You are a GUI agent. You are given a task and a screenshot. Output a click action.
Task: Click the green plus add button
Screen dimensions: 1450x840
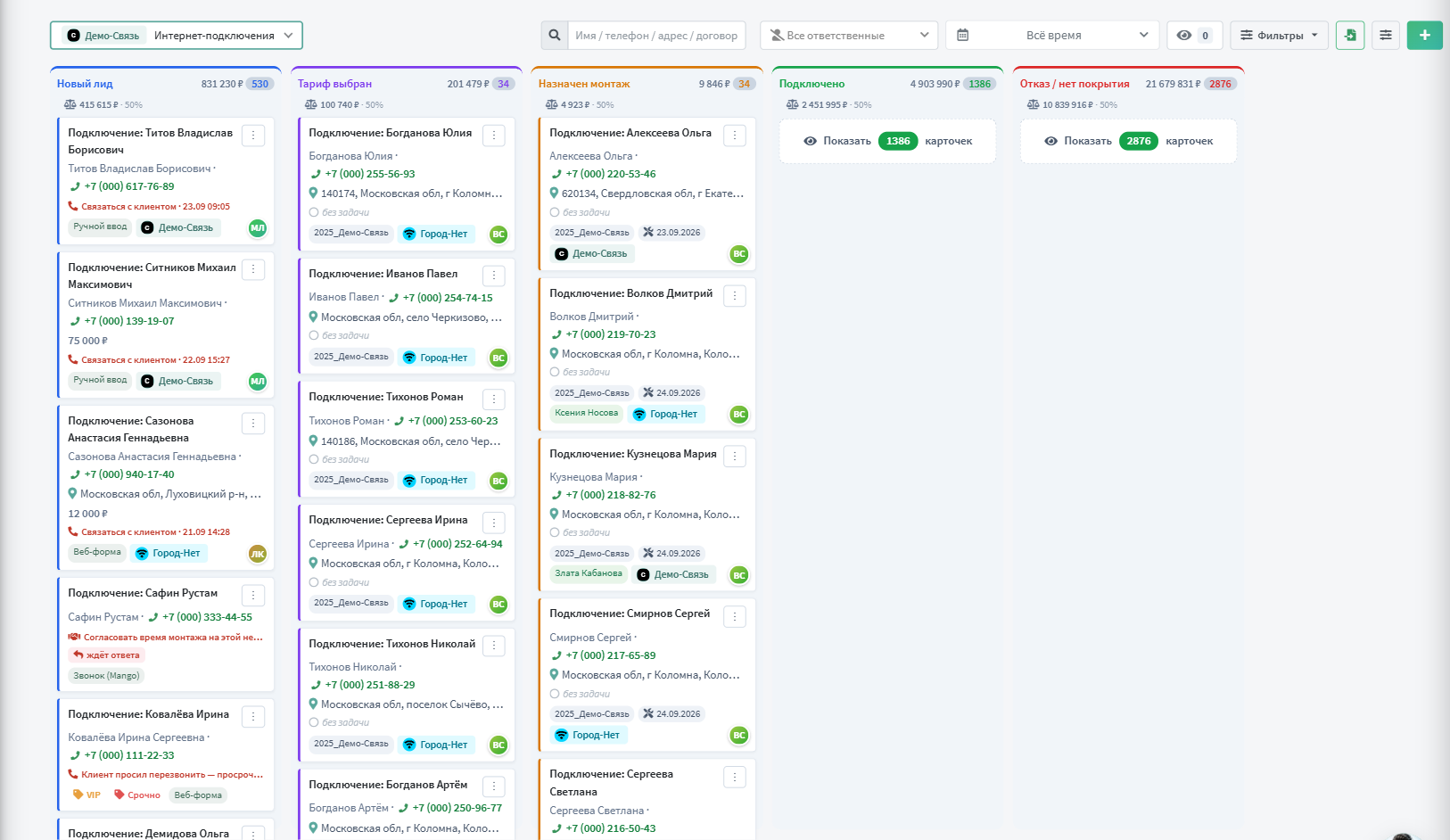(1425, 36)
